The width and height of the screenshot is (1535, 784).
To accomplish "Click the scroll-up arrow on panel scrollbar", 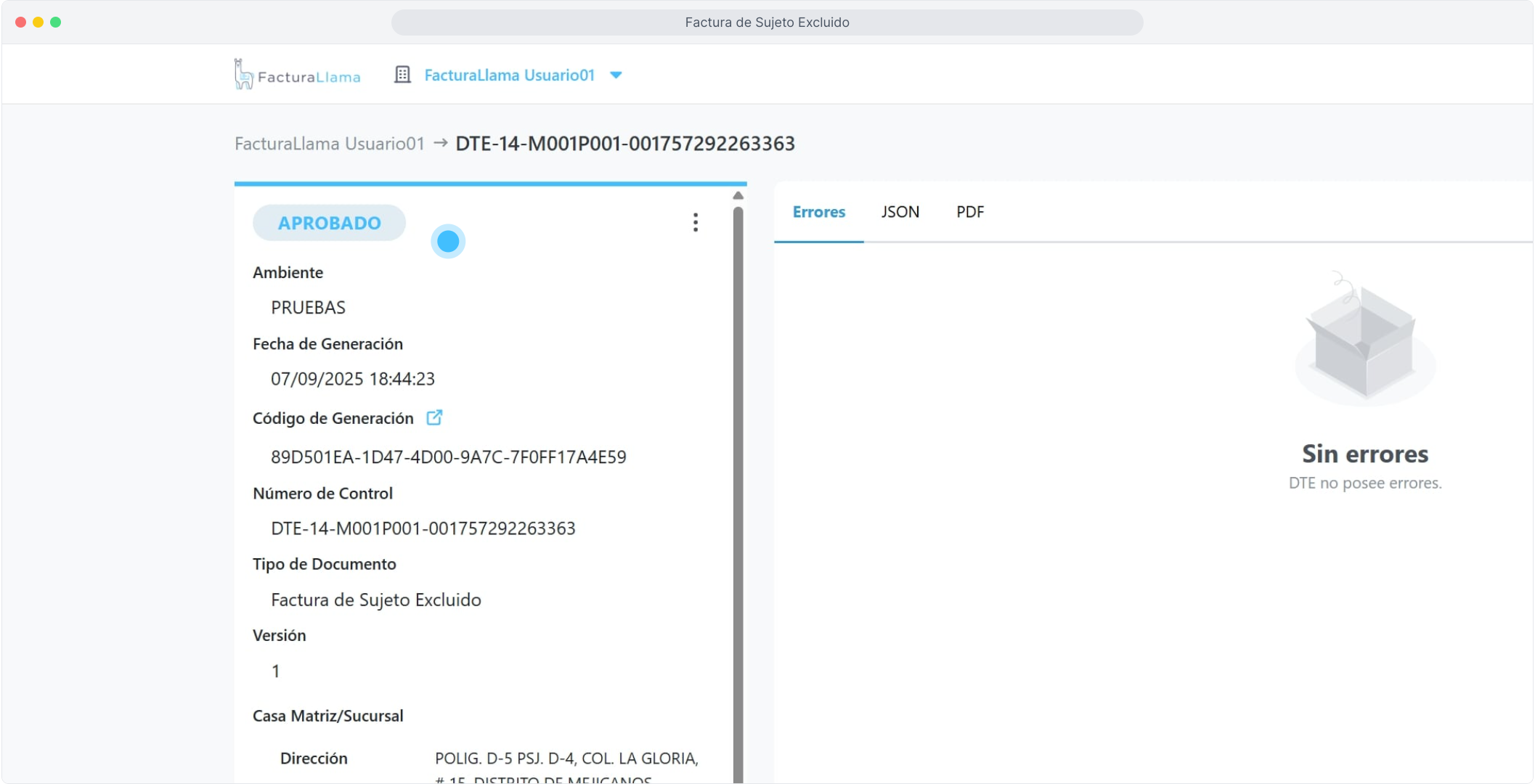I will tap(738, 195).
